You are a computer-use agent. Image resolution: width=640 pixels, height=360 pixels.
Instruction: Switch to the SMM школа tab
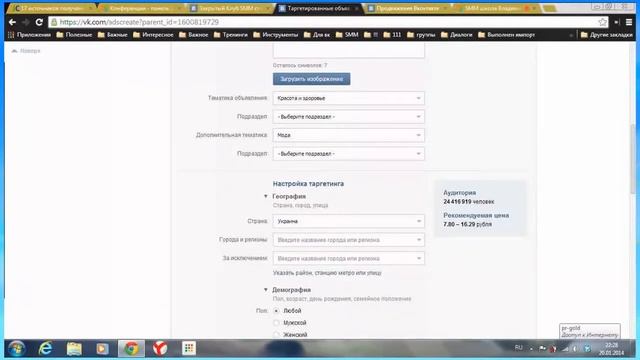click(496, 8)
